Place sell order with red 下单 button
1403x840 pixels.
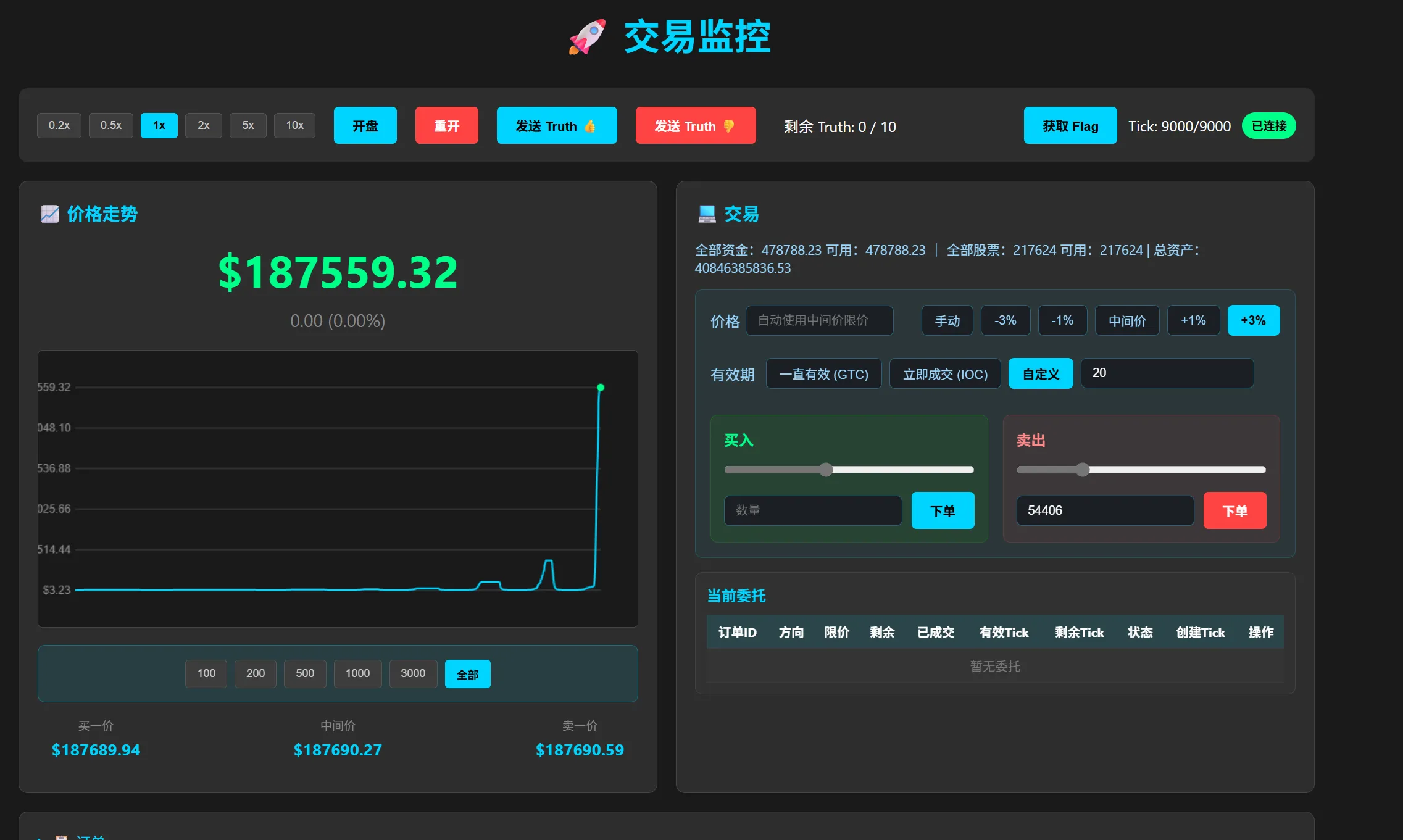pyautogui.click(x=1234, y=510)
